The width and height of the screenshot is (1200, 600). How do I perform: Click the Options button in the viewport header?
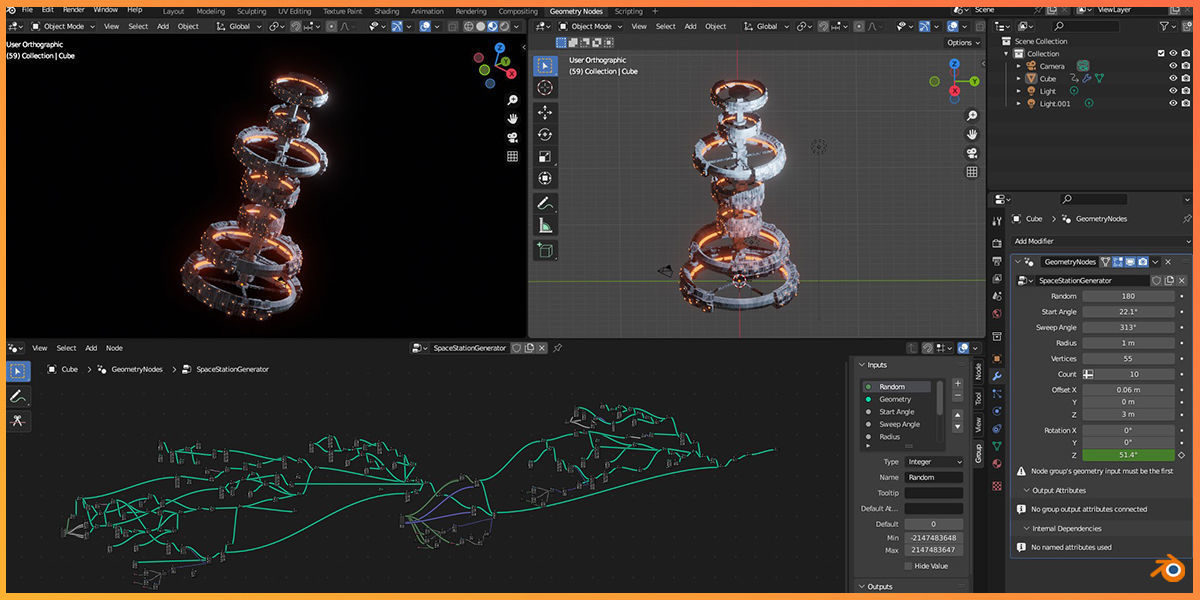(962, 42)
